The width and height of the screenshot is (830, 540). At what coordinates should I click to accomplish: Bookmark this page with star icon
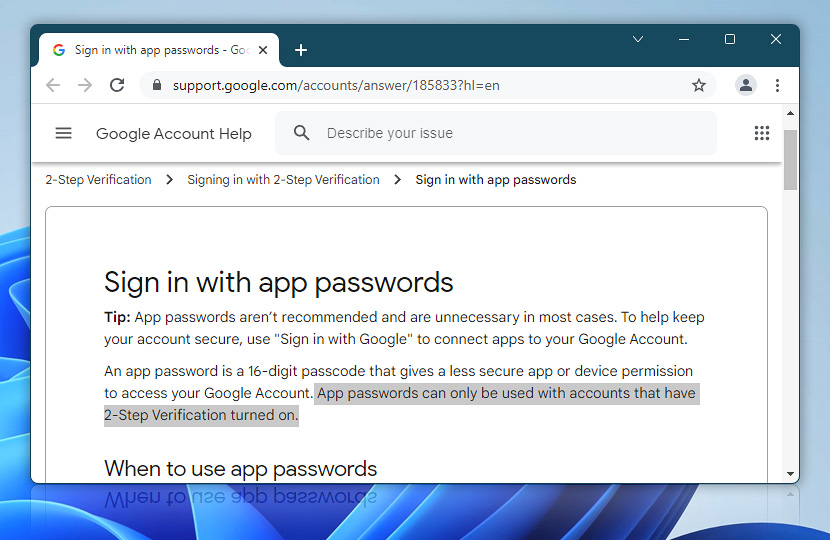click(699, 85)
